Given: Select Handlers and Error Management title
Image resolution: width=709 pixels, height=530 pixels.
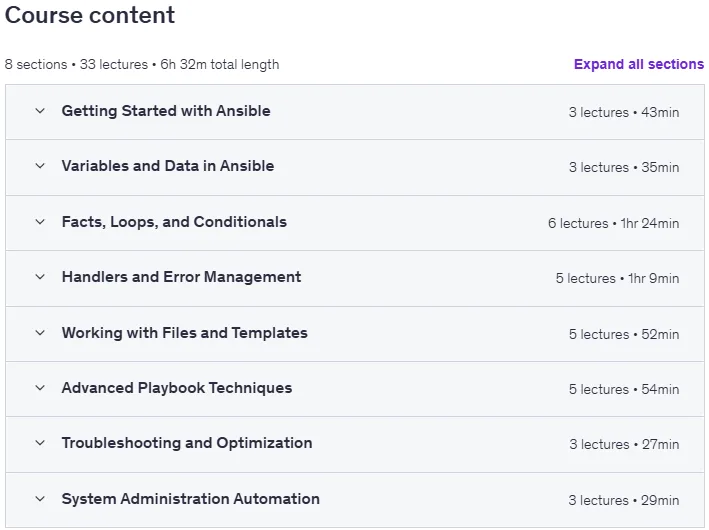Looking at the screenshot, I should click(181, 277).
